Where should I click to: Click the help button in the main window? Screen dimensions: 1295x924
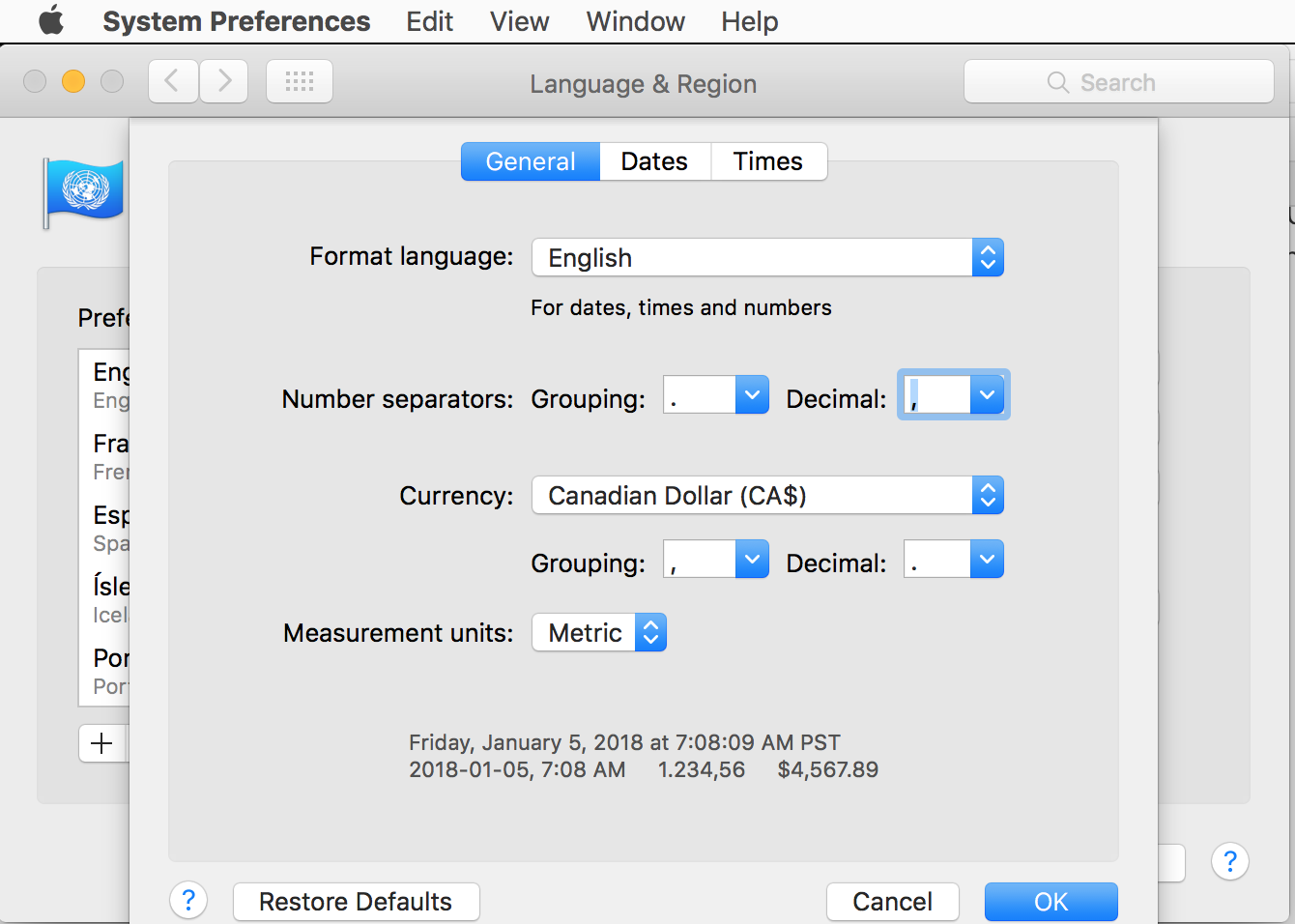point(1230,861)
